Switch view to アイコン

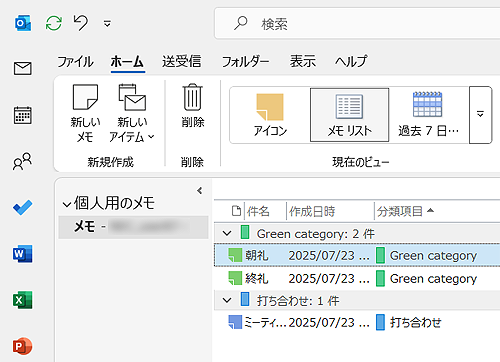270,115
